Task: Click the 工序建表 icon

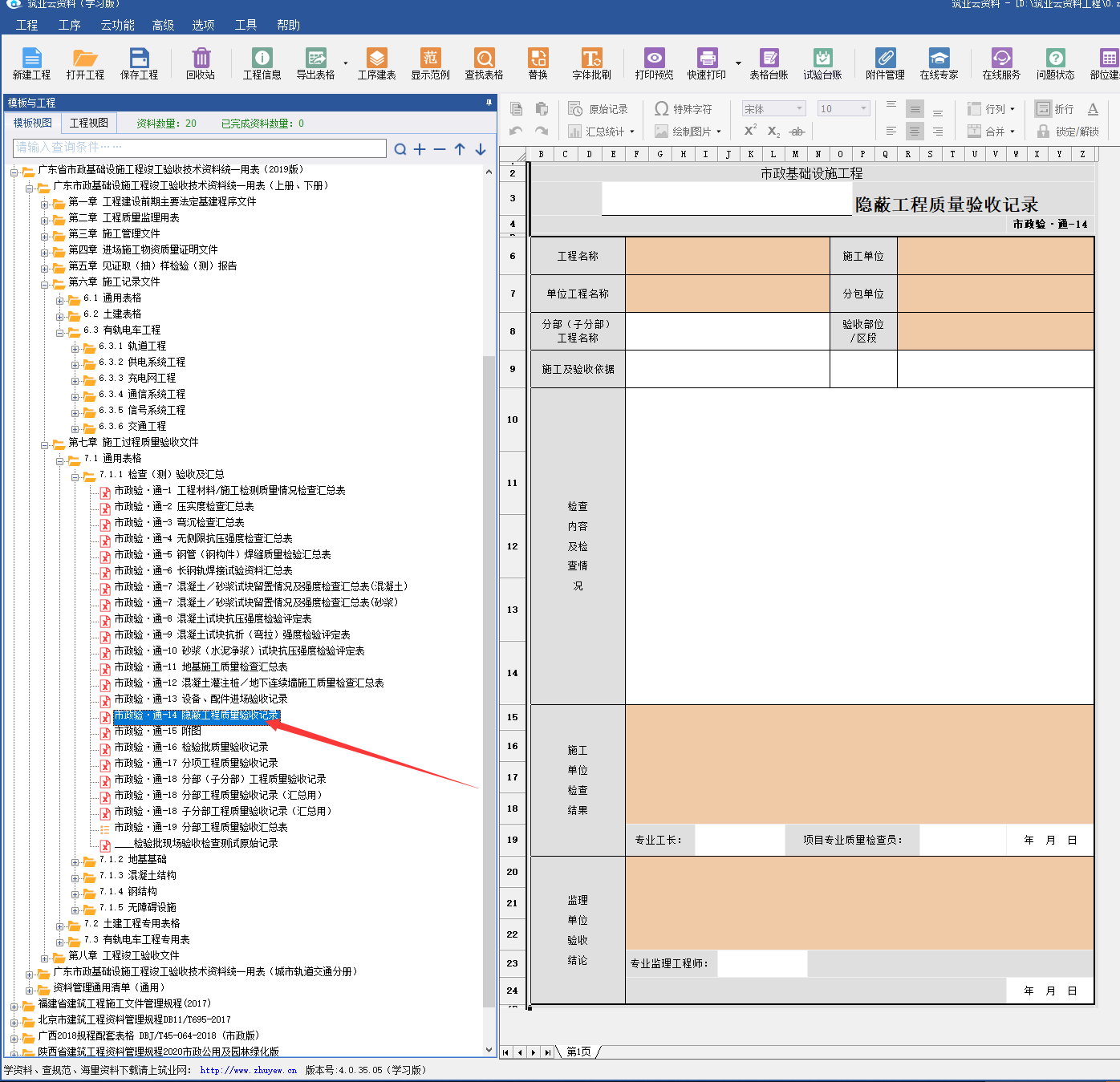Action: 377,63
